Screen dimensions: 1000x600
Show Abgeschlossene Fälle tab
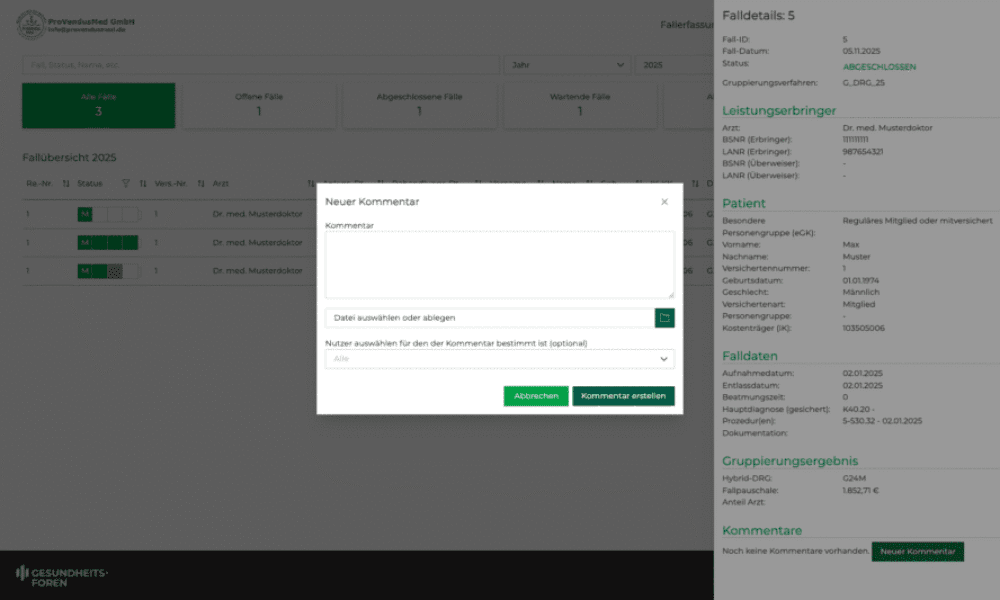pos(419,105)
